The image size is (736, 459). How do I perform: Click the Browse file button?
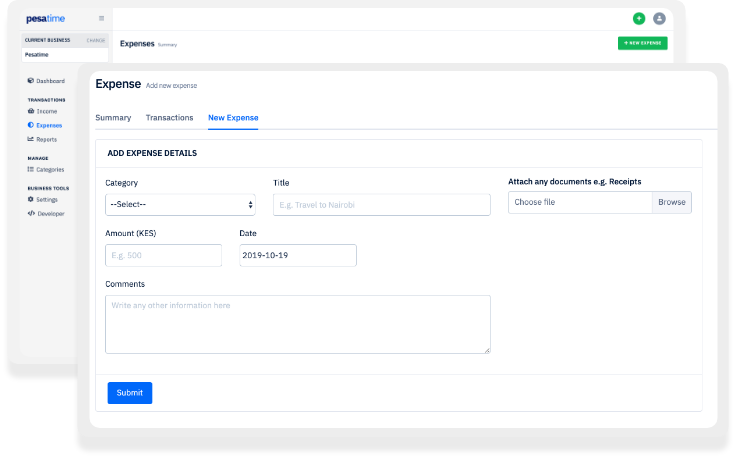click(672, 202)
